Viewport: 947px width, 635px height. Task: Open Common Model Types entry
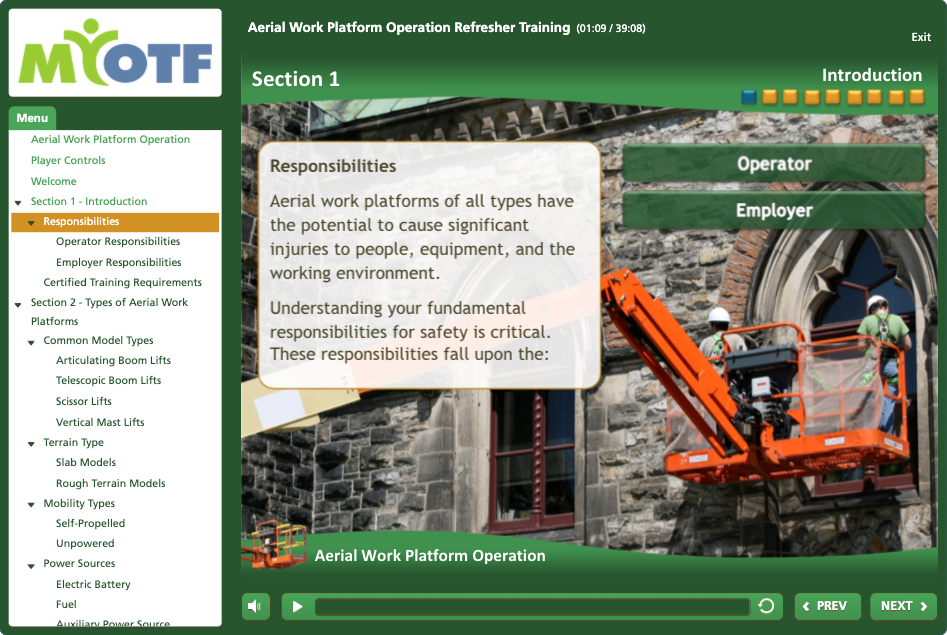click(98, 340)
